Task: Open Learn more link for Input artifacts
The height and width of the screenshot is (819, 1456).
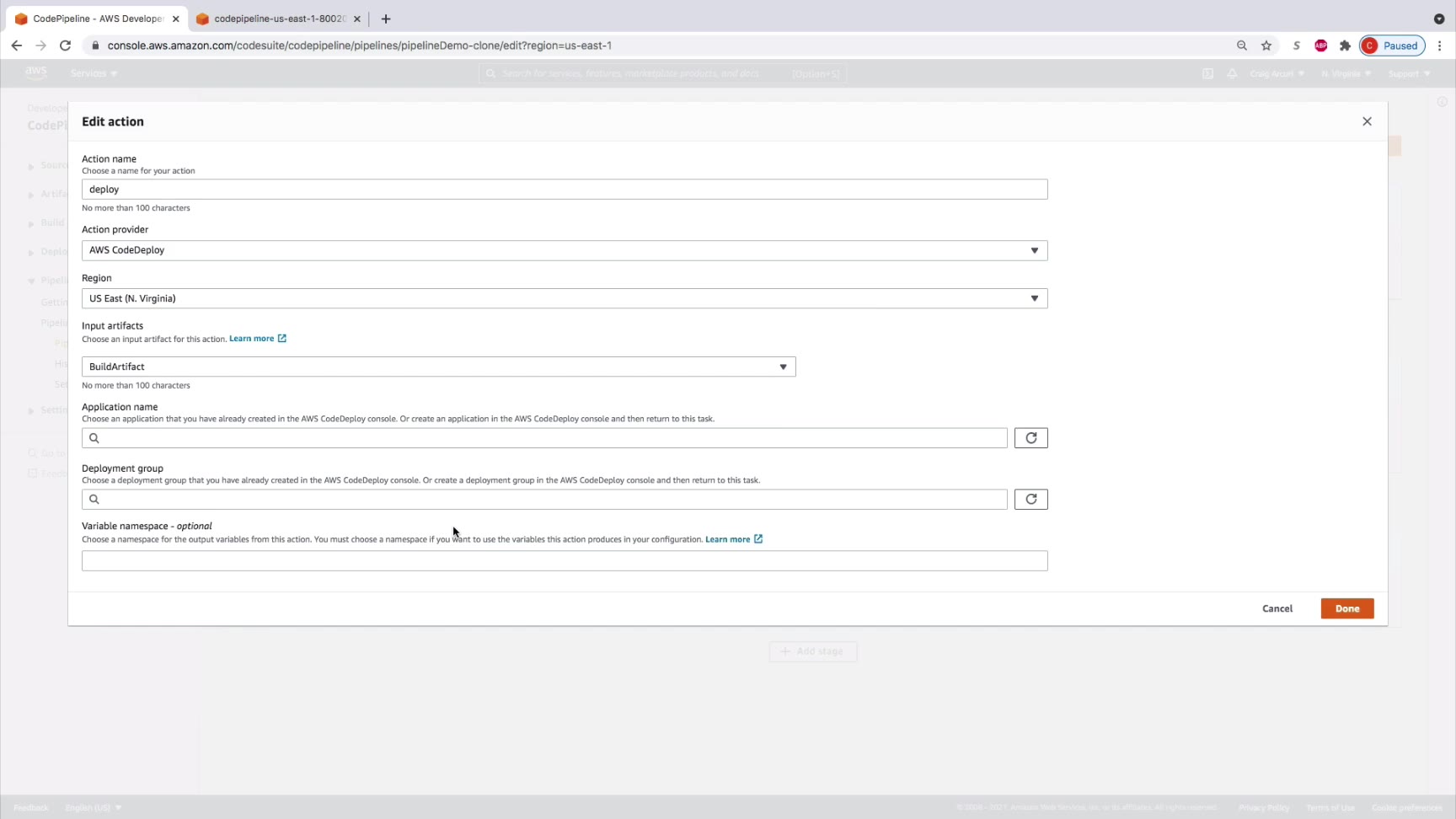Action: coord(258,339)
